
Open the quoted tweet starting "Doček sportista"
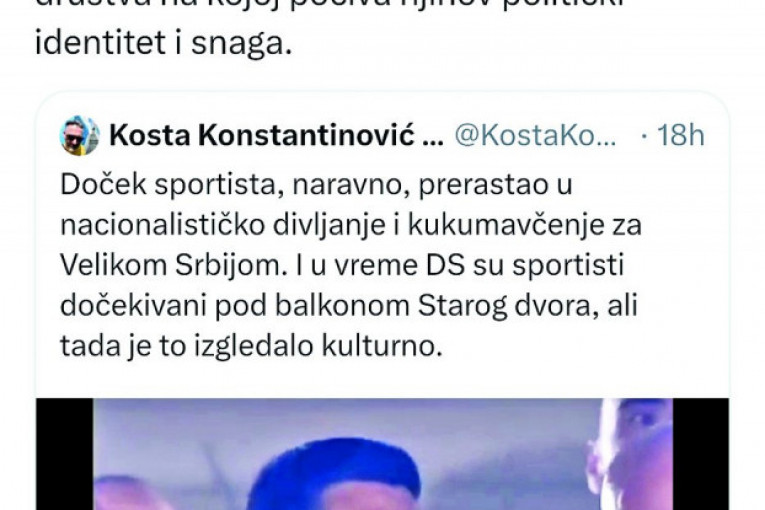pyautogui.click(x=351, y=265)
